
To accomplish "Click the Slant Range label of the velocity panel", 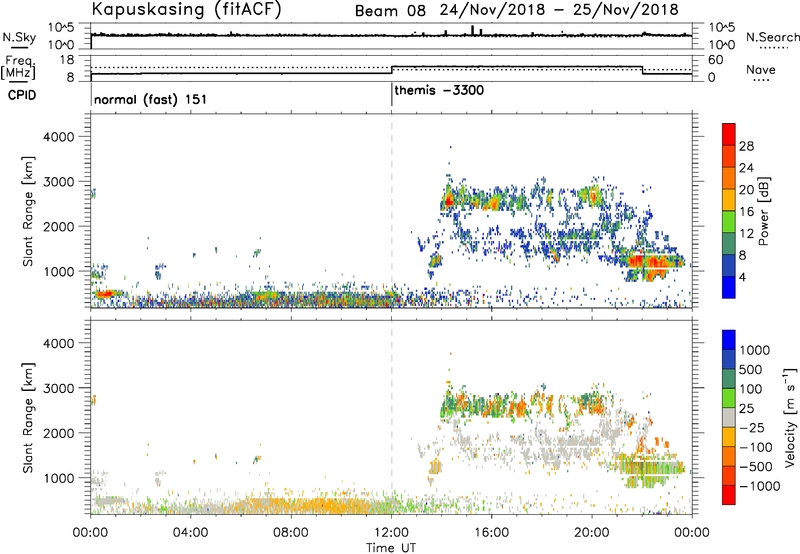I will click(28, 417).
